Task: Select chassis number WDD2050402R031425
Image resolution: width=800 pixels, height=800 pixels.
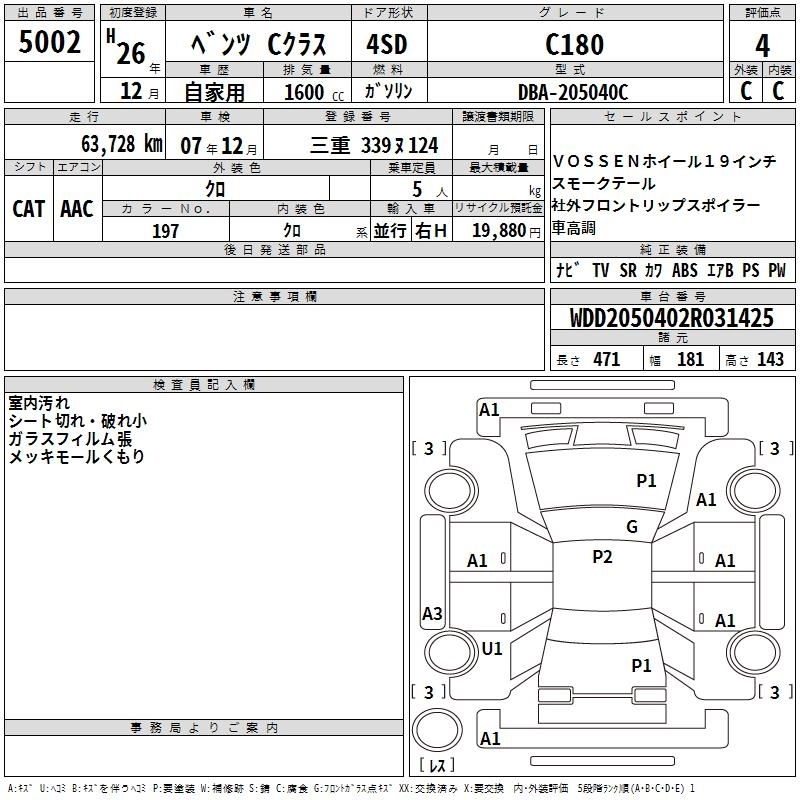Action: [x=672, y=318]
